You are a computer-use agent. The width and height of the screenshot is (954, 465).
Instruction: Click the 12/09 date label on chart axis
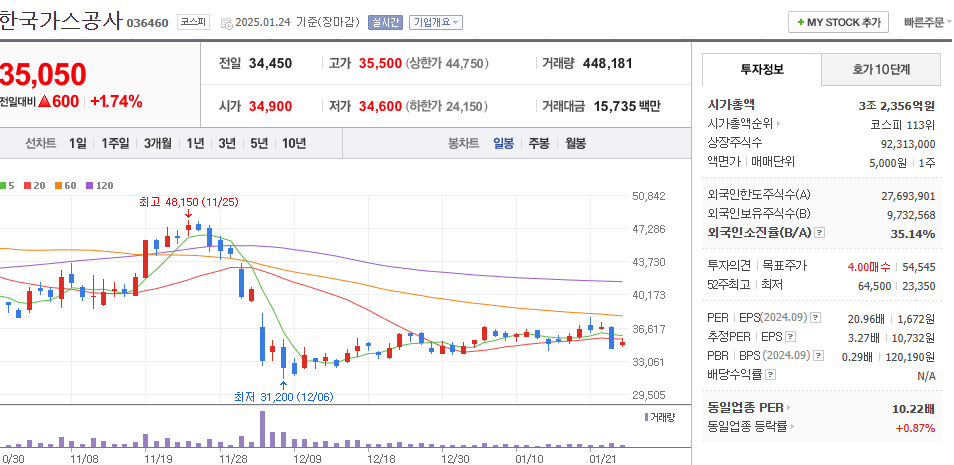[x=307, y=457]
